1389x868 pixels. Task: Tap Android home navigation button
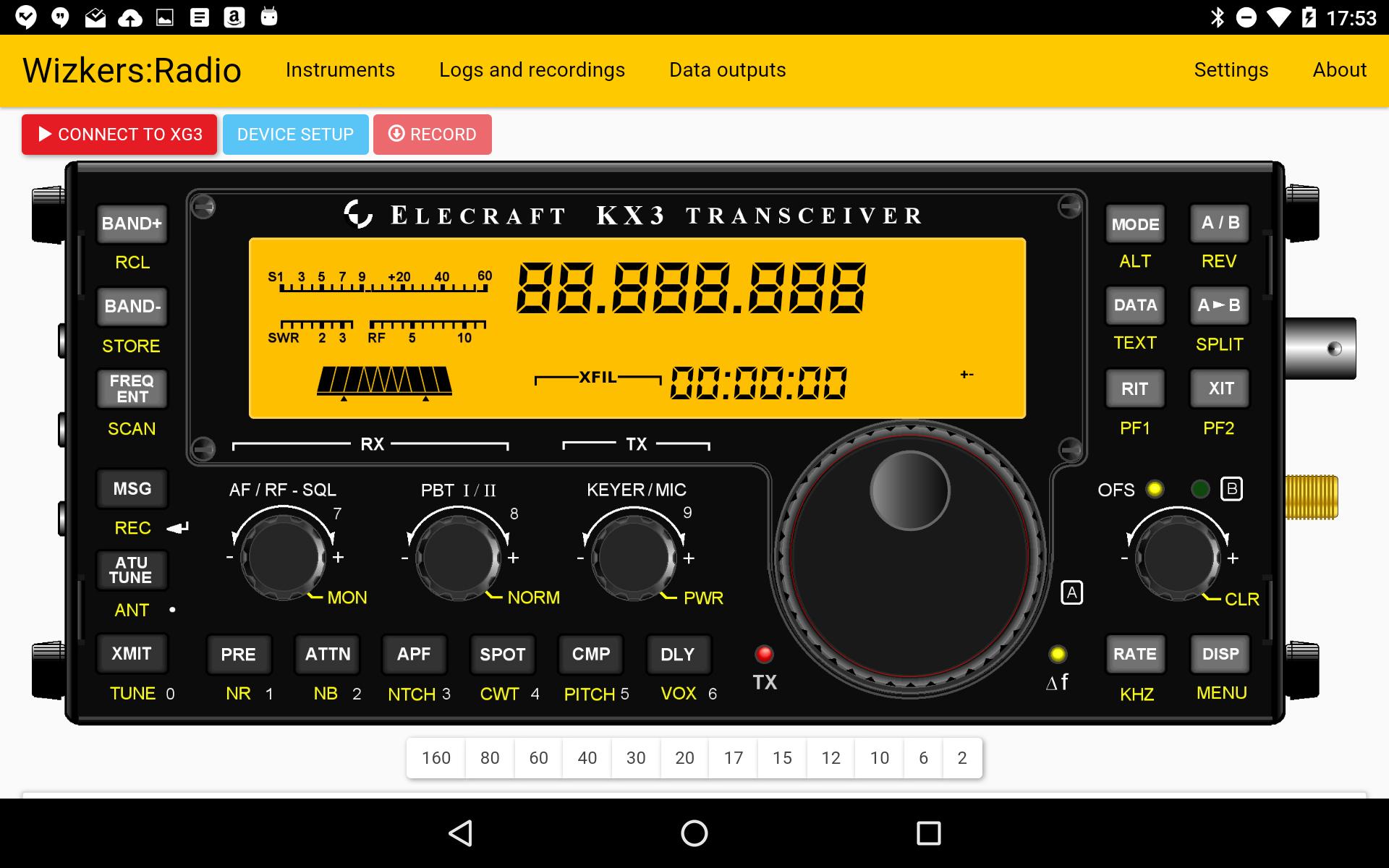[x=694, y=833]
